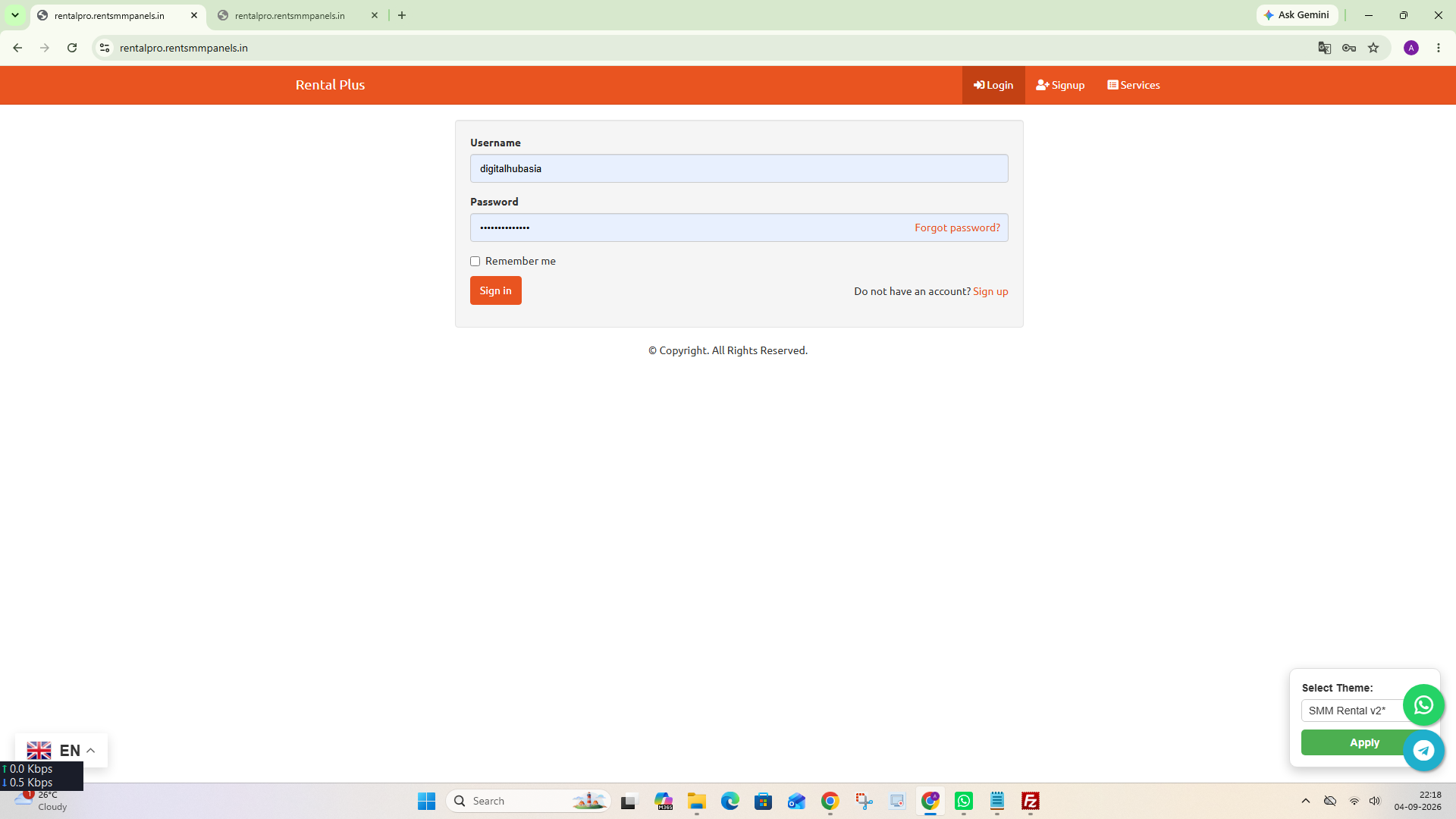Open Microsoft Store from the taskbar

click(x=764, y=801)
